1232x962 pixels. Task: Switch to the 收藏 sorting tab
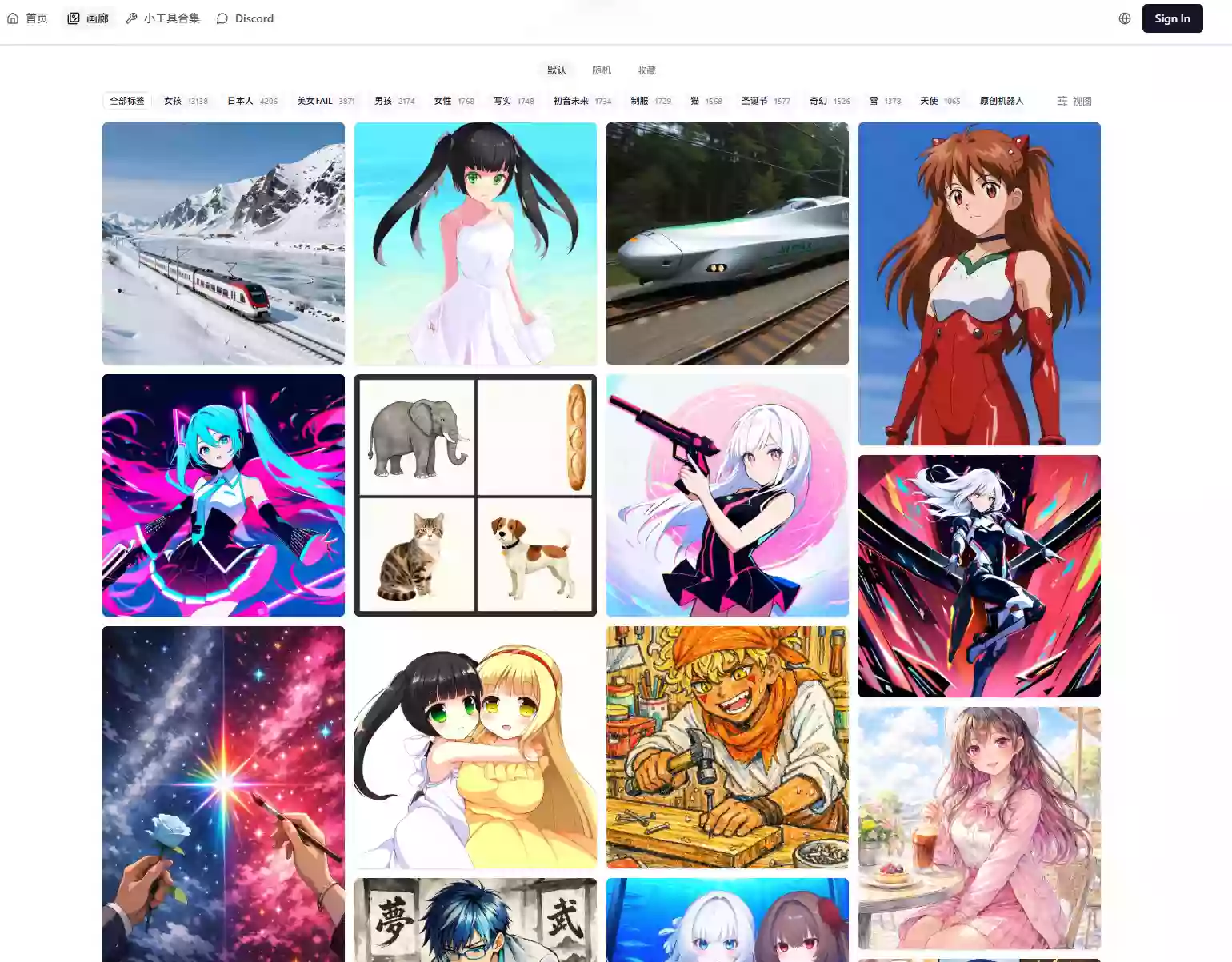pos(646,70)
